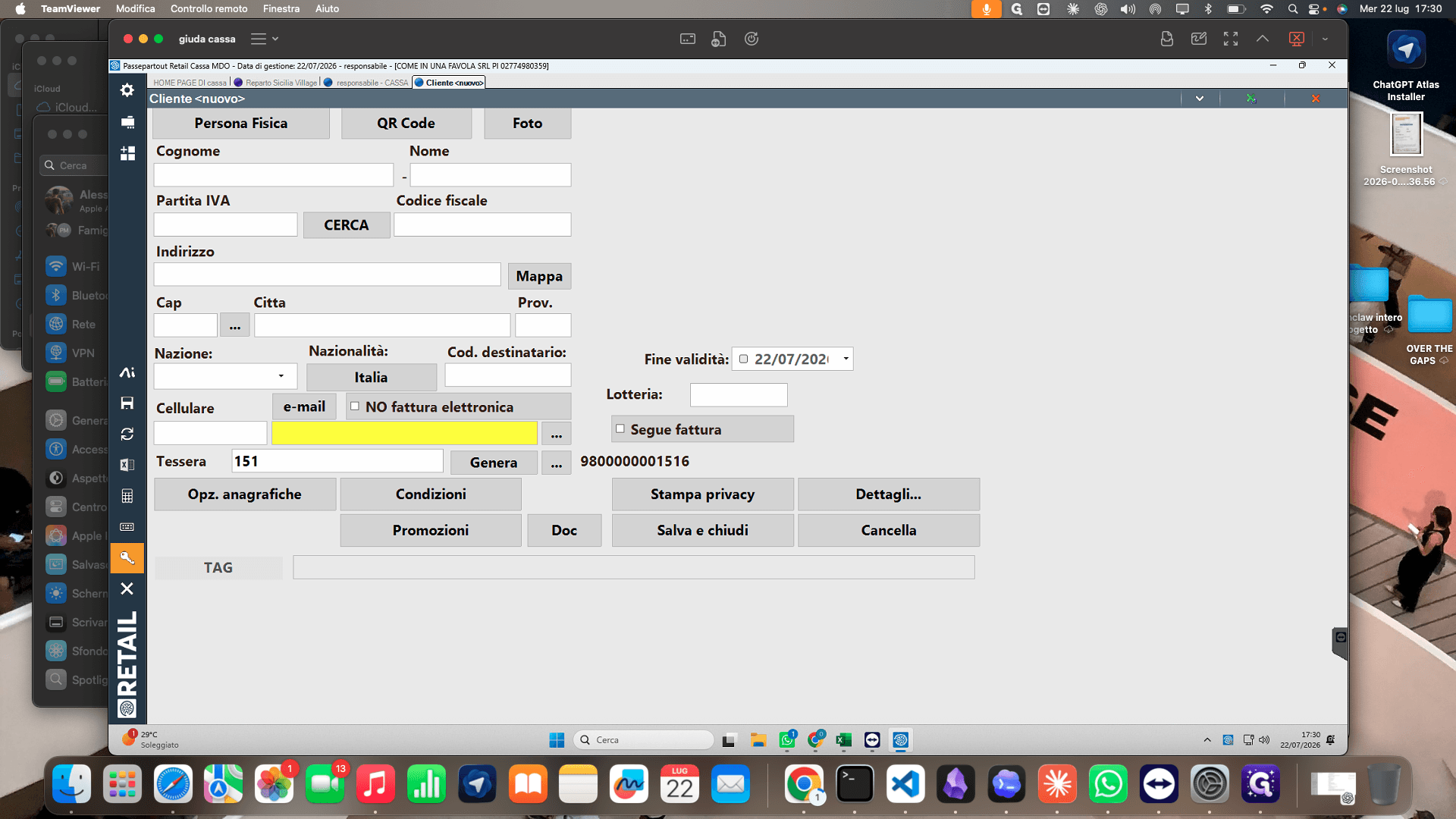Viewport: 1456px width, 819px height.
Task: Switch to HOME PAGE DI cassa tab
Action: pos(190,83)
